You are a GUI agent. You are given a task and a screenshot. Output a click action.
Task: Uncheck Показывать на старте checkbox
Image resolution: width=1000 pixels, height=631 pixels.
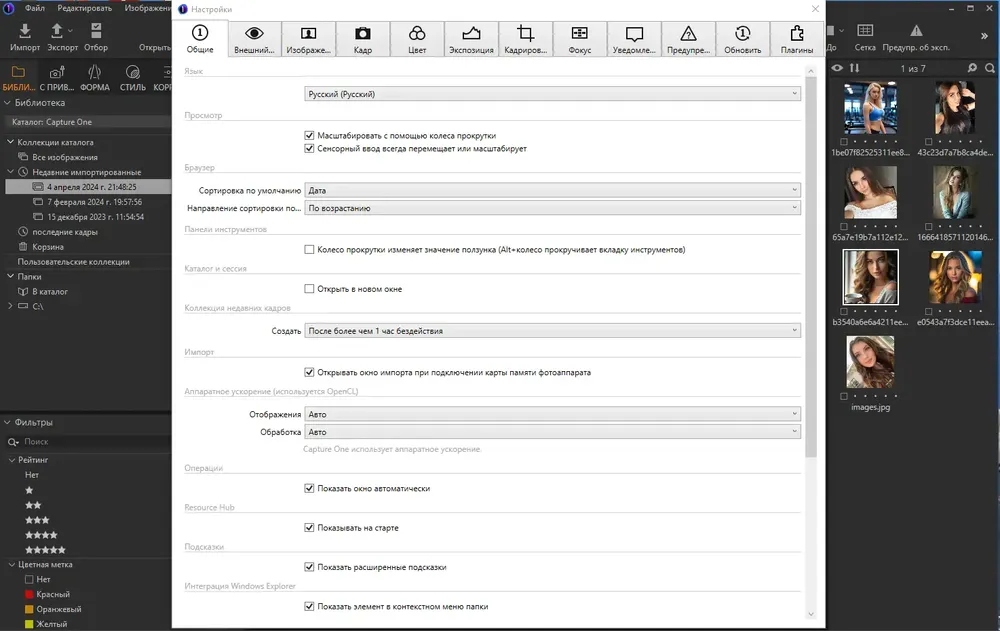309,528
